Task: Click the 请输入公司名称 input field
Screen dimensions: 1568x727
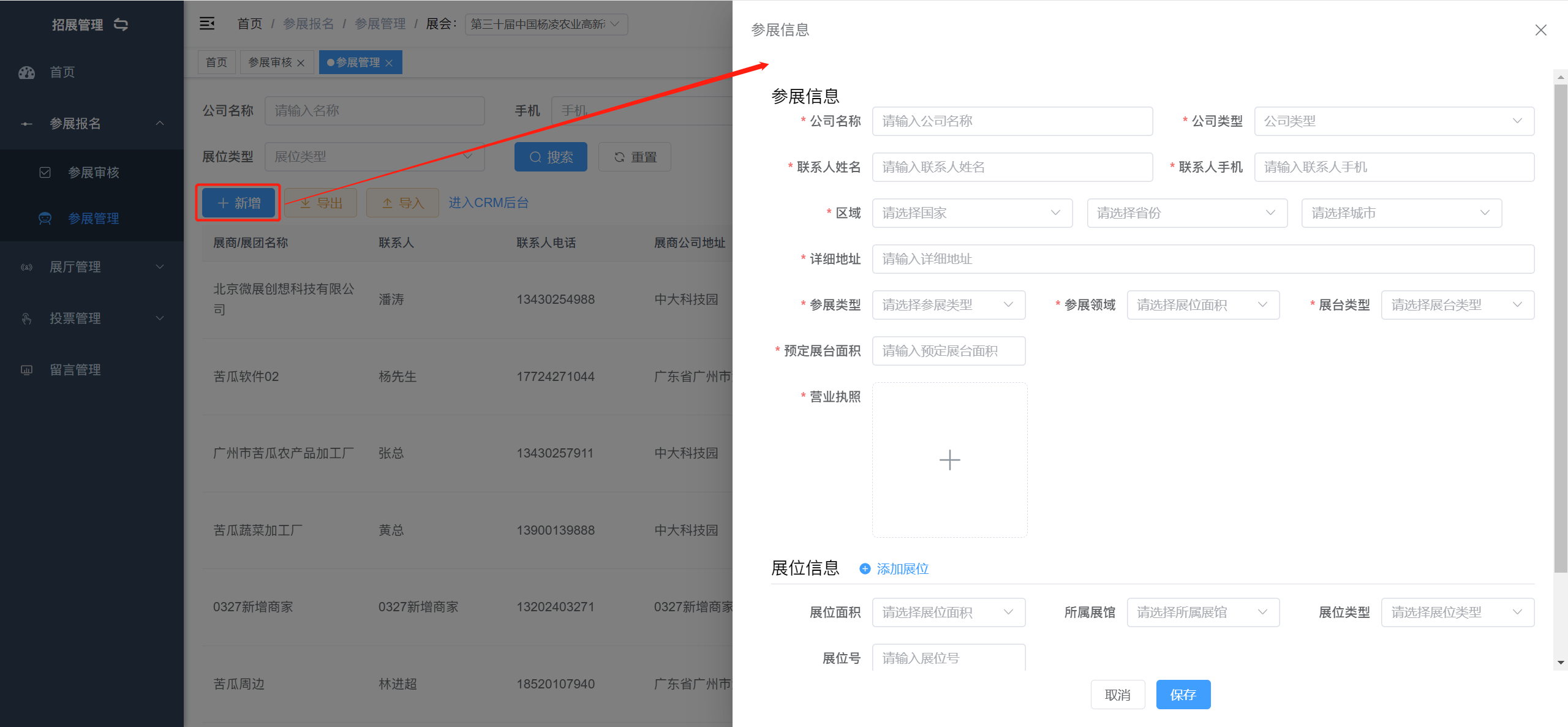Action: point(1012,121)
